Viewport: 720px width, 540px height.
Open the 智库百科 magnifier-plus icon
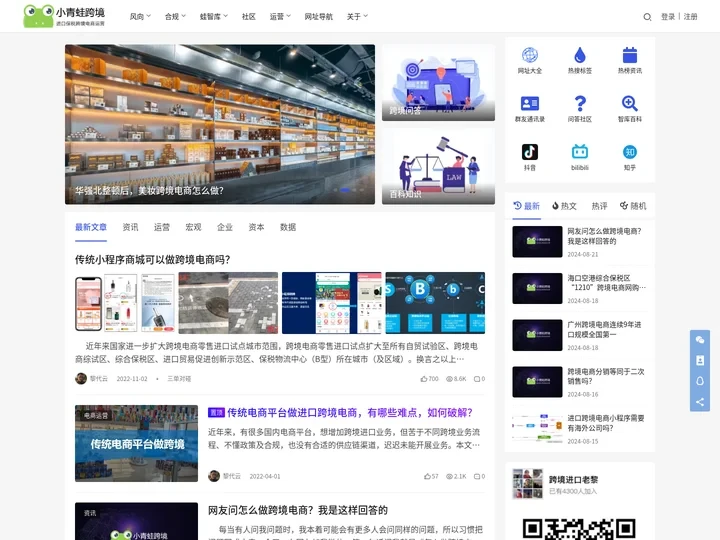[x=630, y=103]
